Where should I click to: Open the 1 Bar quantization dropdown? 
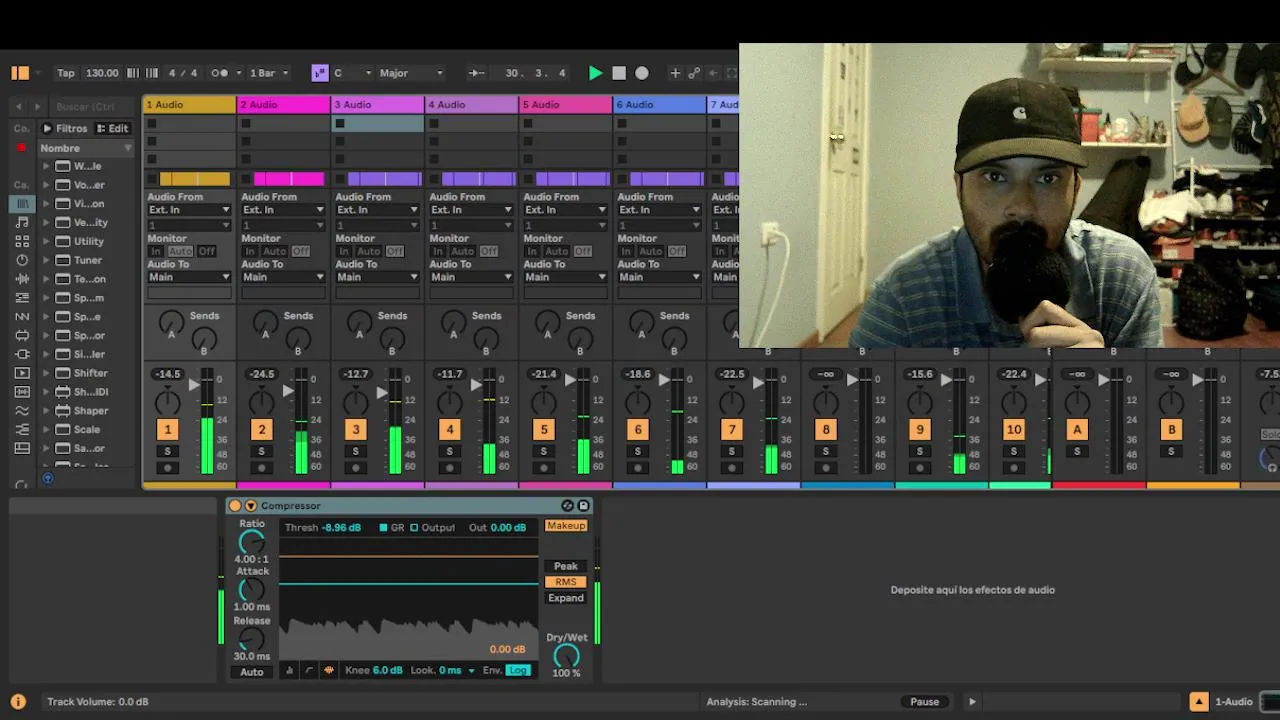(269, 73)
